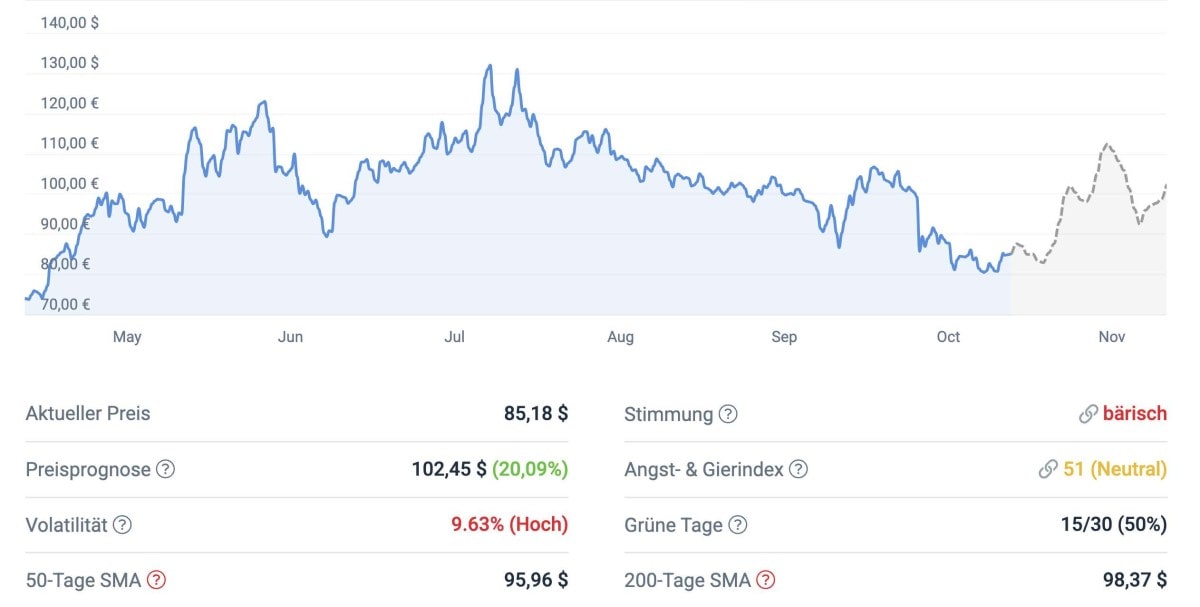This screenshot has width=1200, height=607.
Task: Click the red help icon beside 200-Tage SMA
Action: (x=765, y=580)
